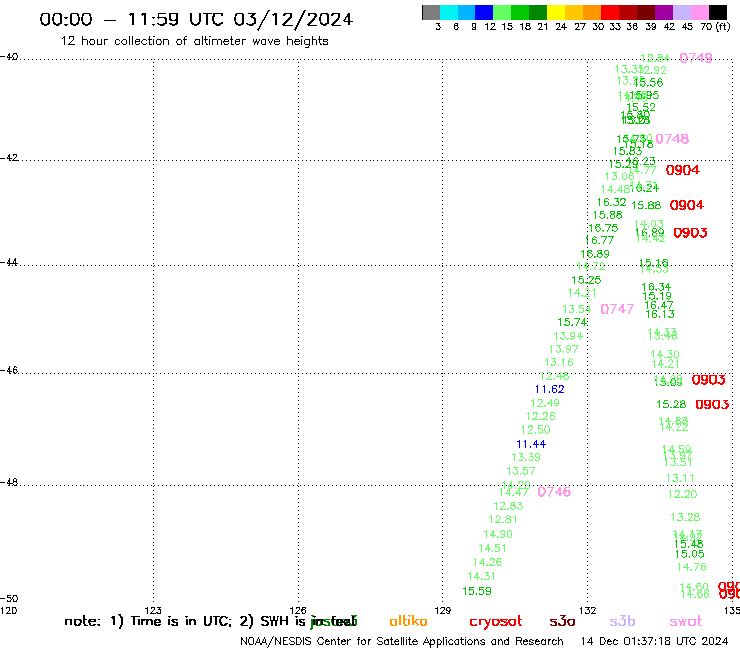The width and height of the screenshot is (740, 650).
Task: Click the 'altika' satellite legend label
Action: coord(408,621)
